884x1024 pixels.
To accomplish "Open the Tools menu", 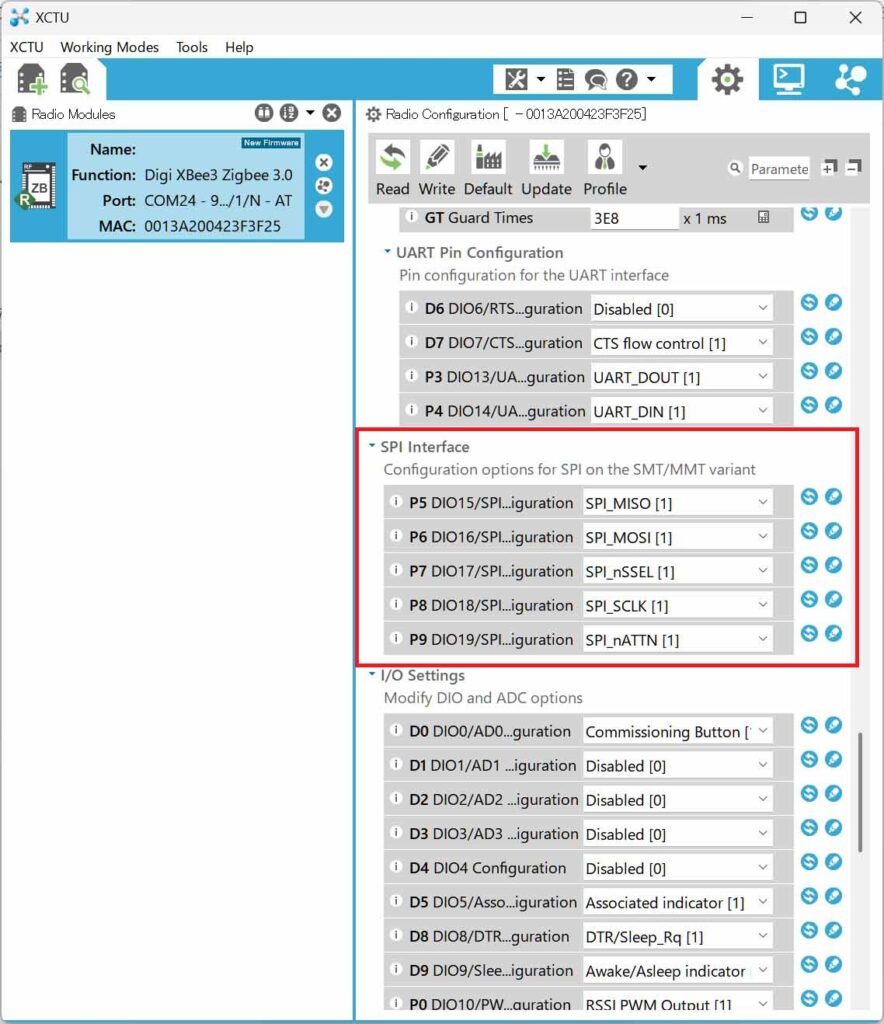I will 192,47.
